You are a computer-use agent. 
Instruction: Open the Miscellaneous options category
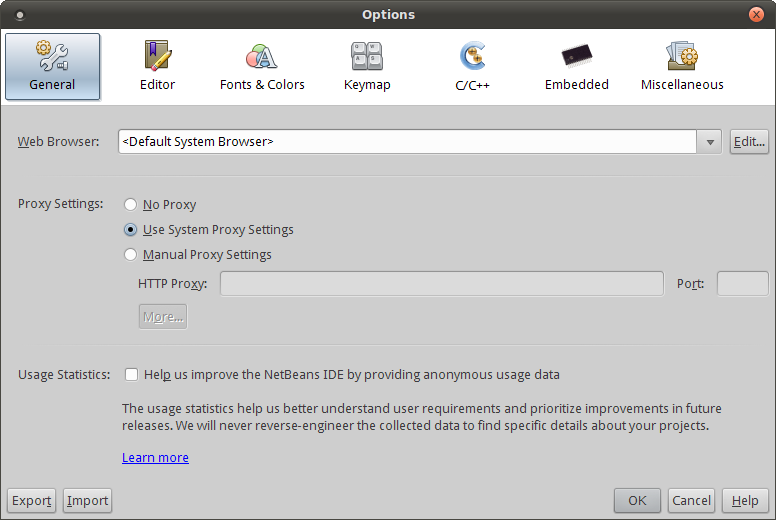[x=682, y=67]
